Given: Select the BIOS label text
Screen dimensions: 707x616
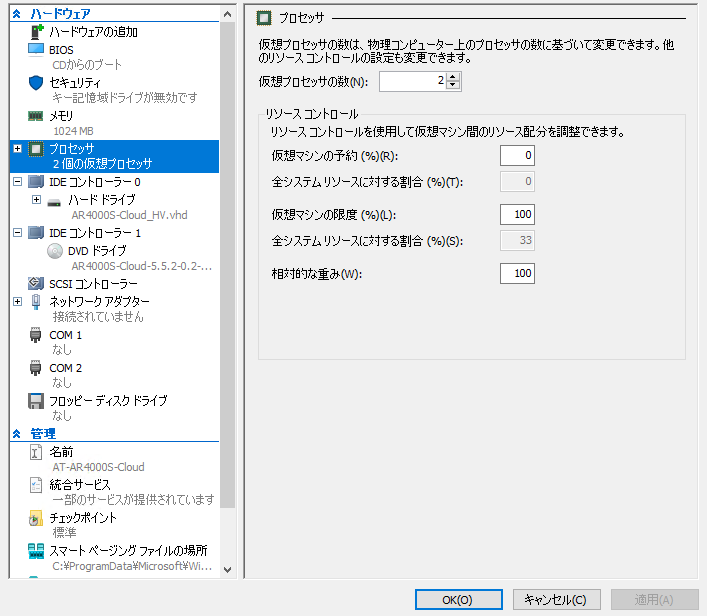Looking at the screenshot, I should 61,50.
